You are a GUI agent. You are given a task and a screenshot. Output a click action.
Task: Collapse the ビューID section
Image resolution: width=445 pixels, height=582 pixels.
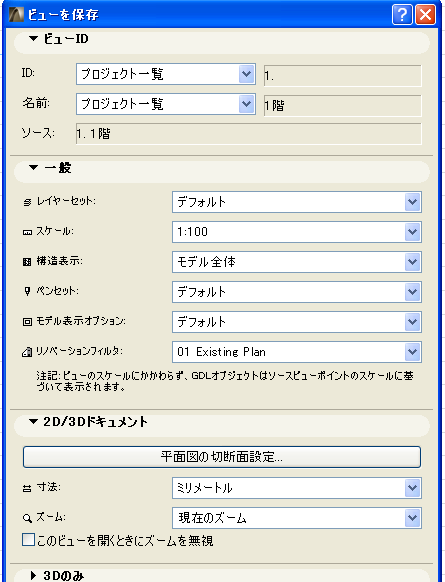(x=33, y=39)
